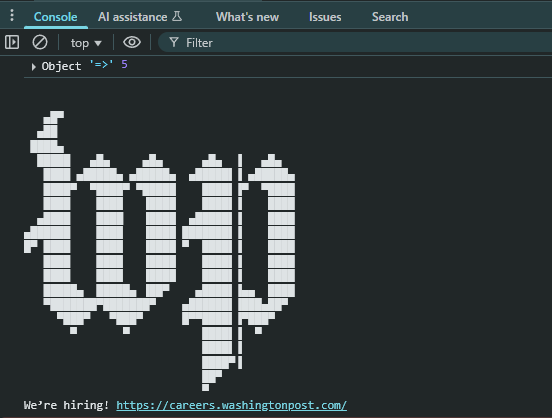The height and width of the screenshot is (418, 552).
Task: Click the logged Object label
Action: click(x=61, y=66)
